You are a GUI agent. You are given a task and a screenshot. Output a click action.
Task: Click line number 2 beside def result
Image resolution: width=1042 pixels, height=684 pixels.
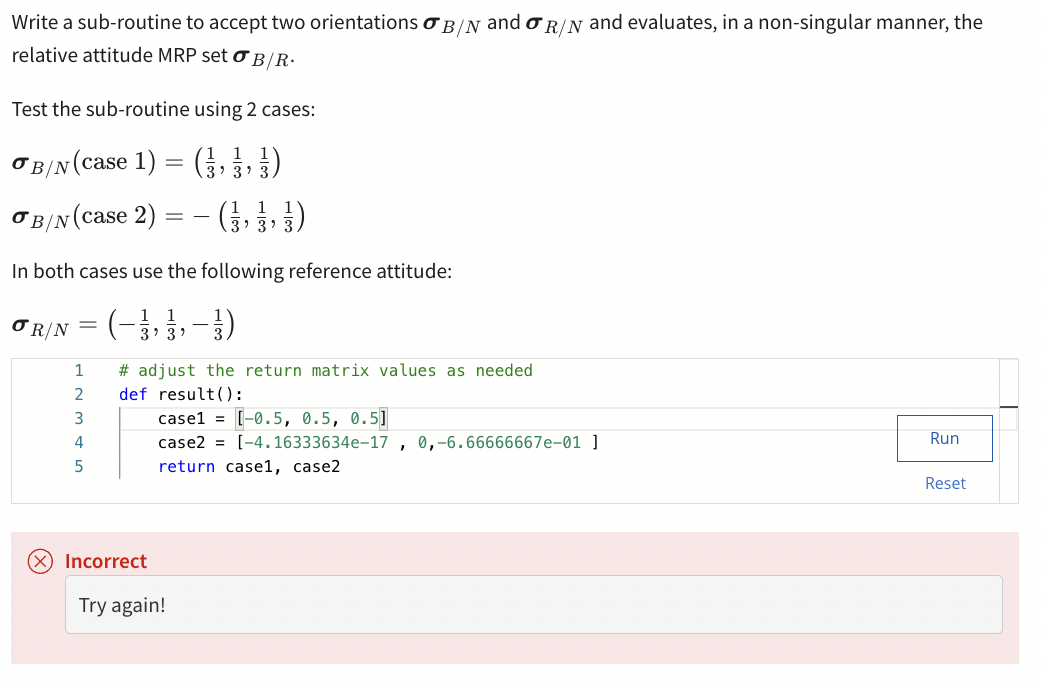[78, 394]
